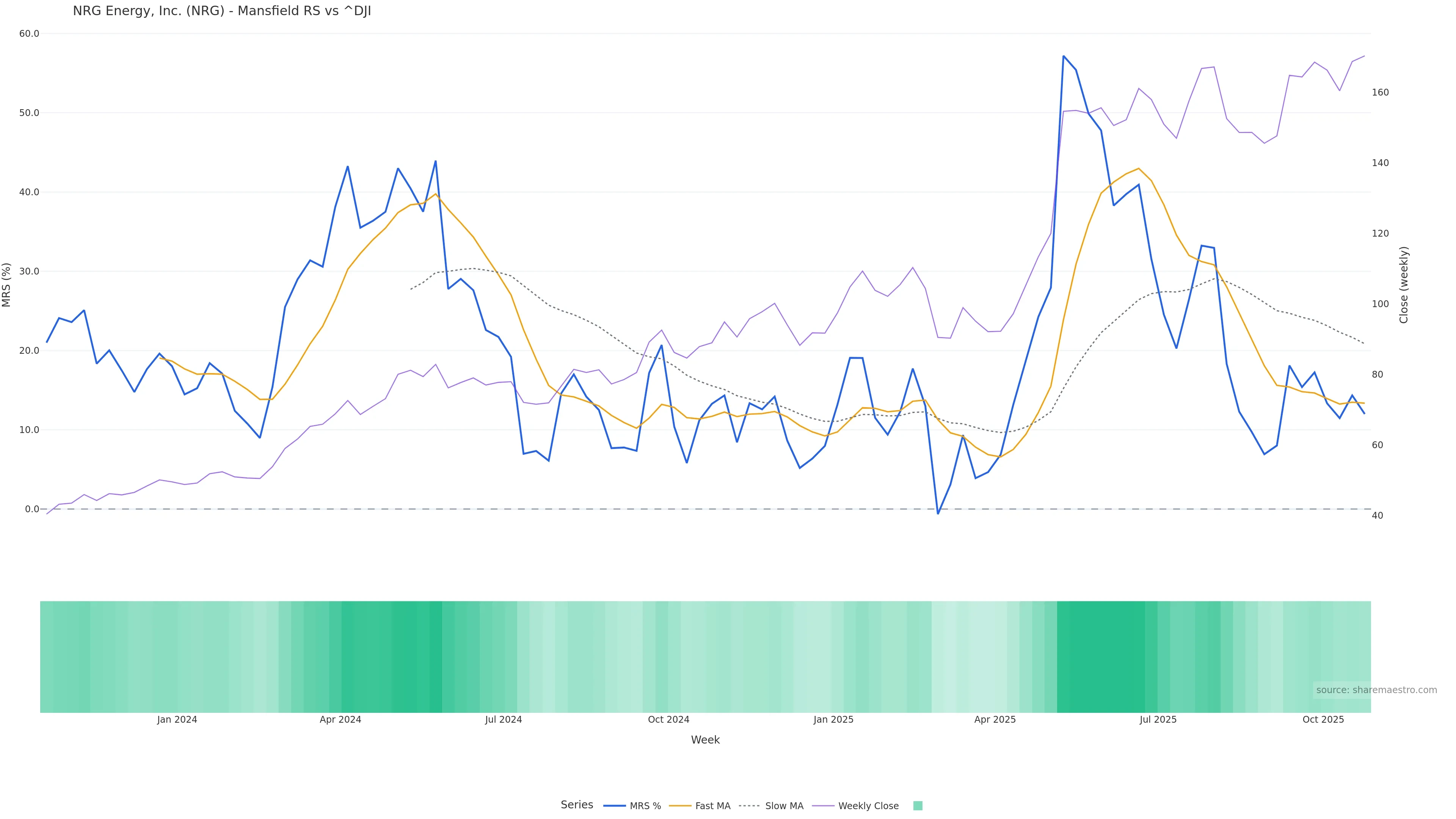The width and height of the screenshot is (1456, 819).
Task: Click the MRS (%) y-axis title
Action: (7, 285)
